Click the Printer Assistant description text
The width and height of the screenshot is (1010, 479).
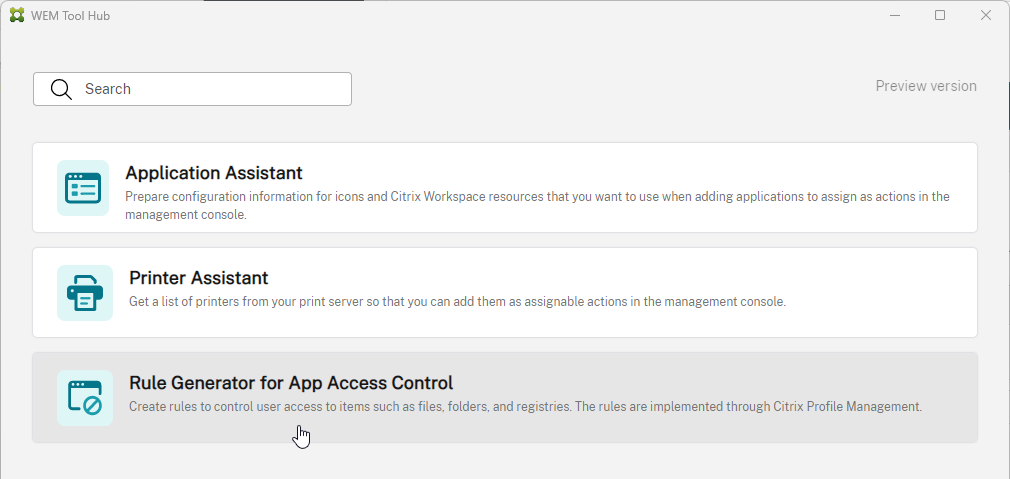pyautogui.click(x=457, y=302)
